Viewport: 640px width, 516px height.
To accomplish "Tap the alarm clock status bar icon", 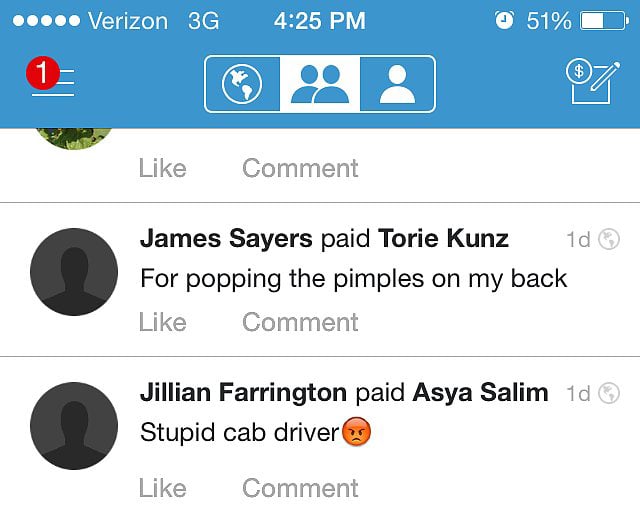I will (x=504, y=20).
